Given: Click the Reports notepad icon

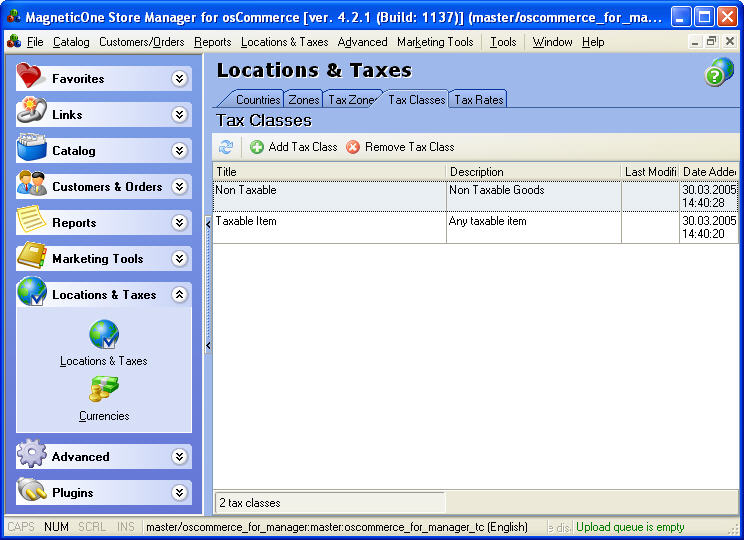Looking at the screenshot, I should pos(31,219).
